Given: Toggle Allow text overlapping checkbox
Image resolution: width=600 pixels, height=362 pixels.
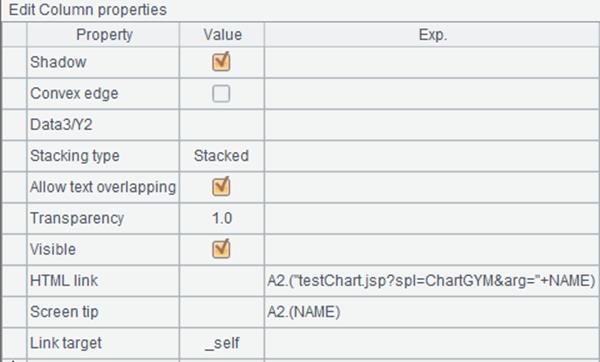Looking at the screenshot, I should pos(221,186).
